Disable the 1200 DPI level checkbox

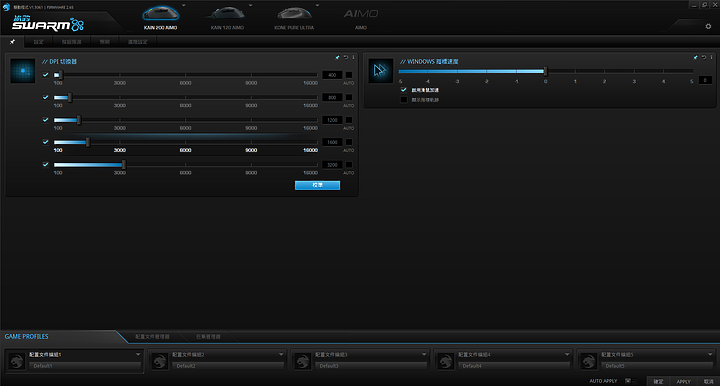[45, 120]
